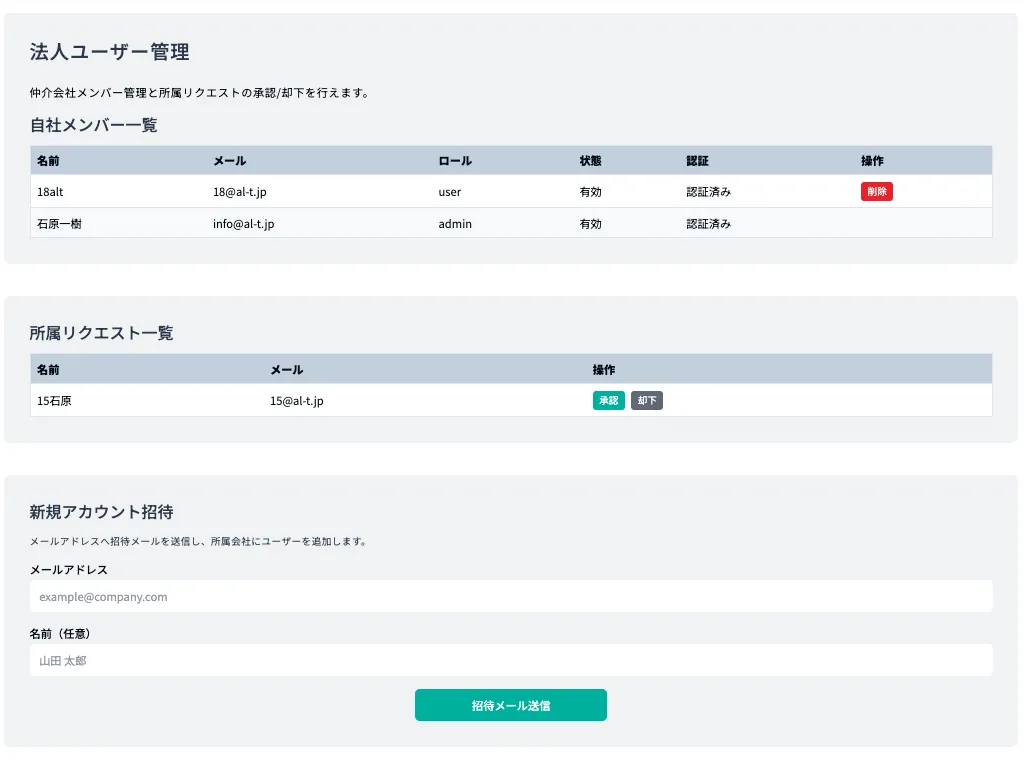
Task: Click the 所属リクエスト一覧 section heading
Action: pyautogui.click(x=102, y=333)
